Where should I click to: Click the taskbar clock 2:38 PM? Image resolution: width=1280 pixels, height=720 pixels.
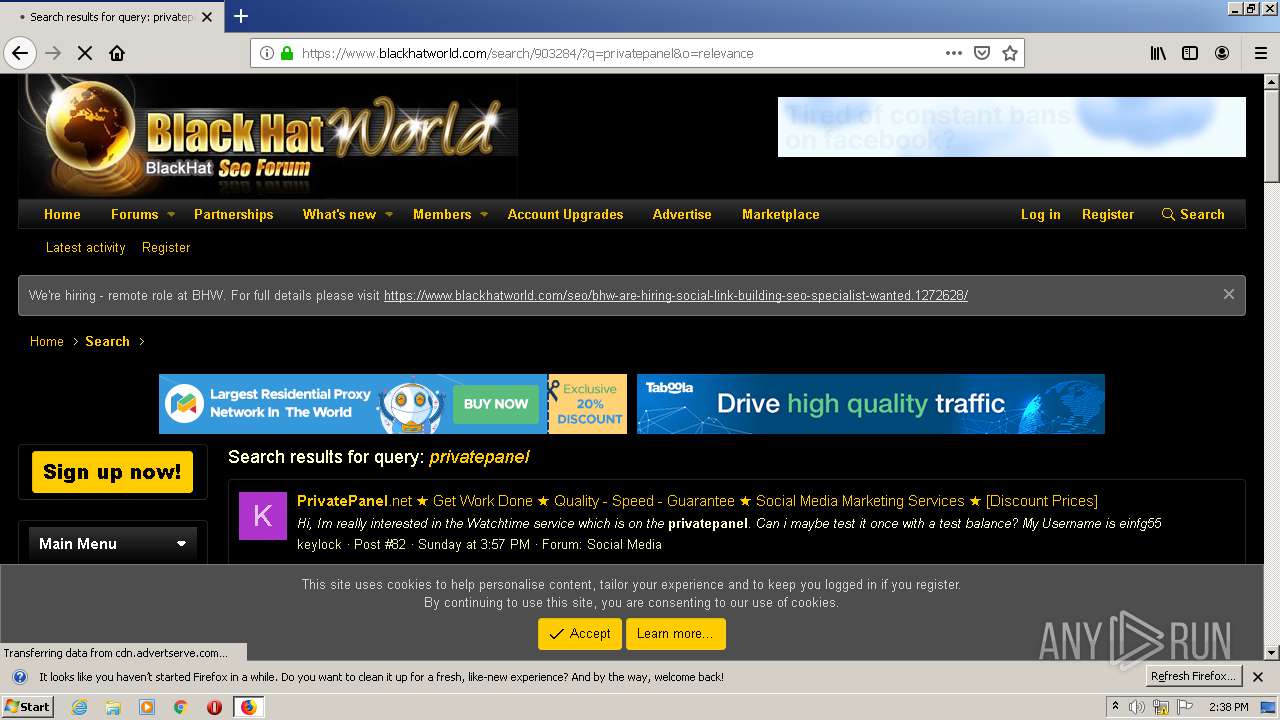coord(1228,707)
